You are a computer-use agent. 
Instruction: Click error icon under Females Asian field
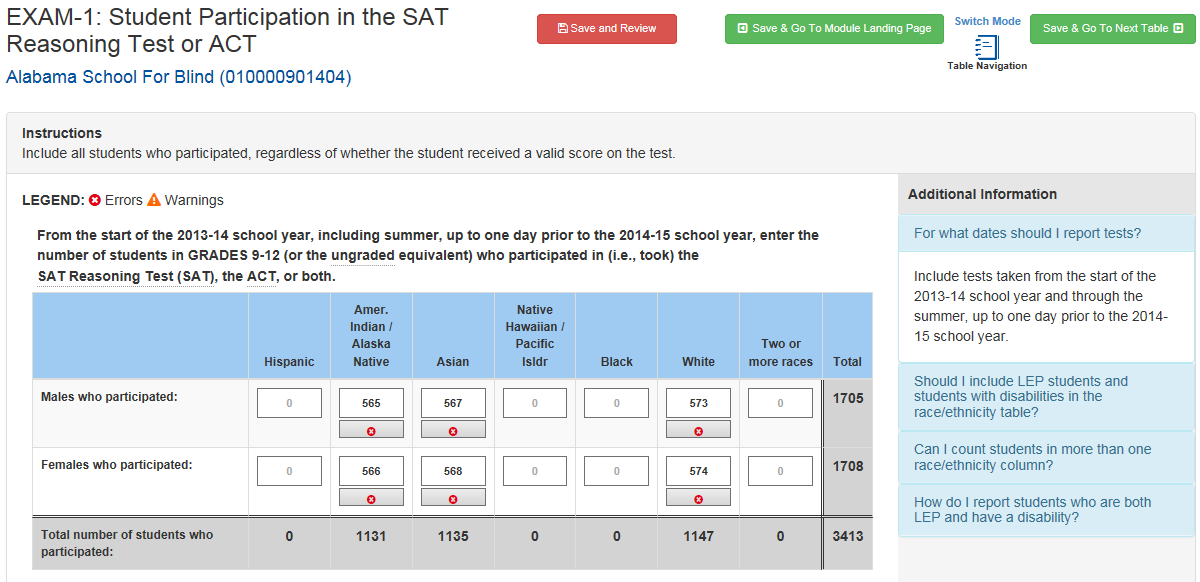(x=453, y=498)
